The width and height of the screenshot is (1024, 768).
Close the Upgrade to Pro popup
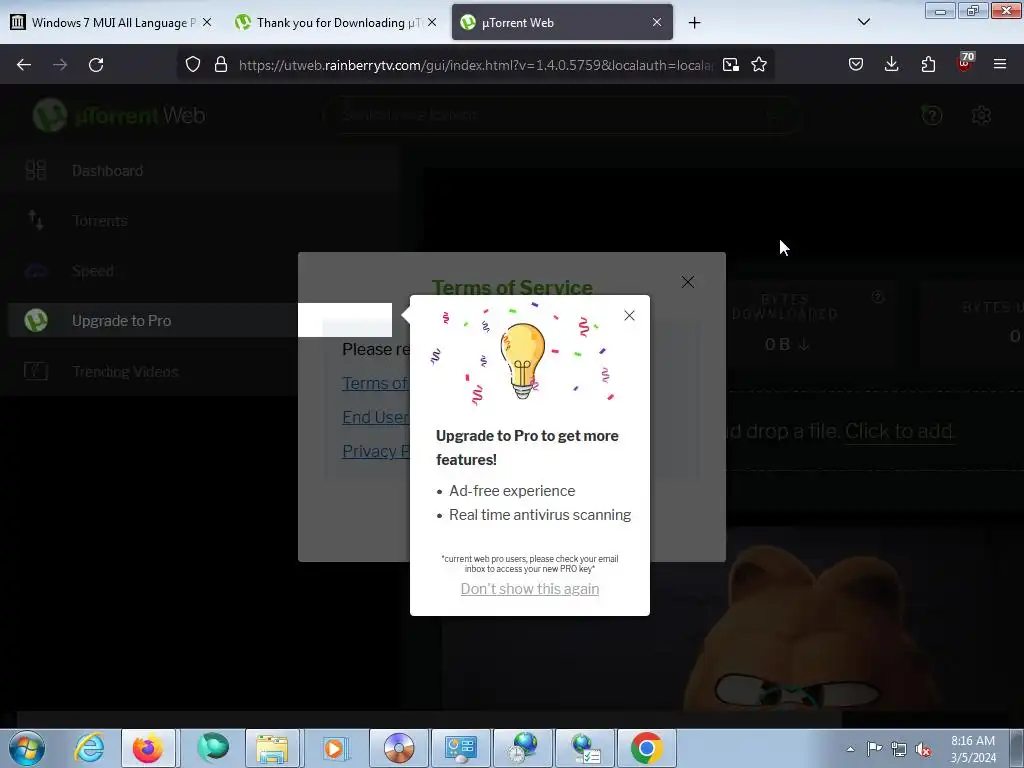629,315
